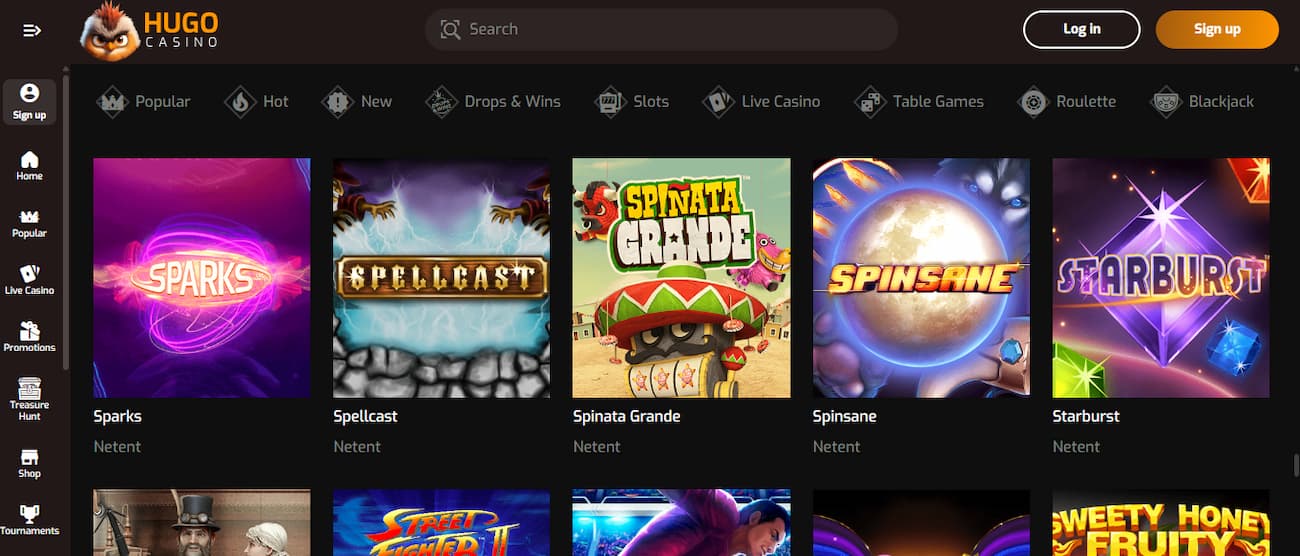Click the search magnifier icon
1300x556 pixels.
(x=451, y=29)
